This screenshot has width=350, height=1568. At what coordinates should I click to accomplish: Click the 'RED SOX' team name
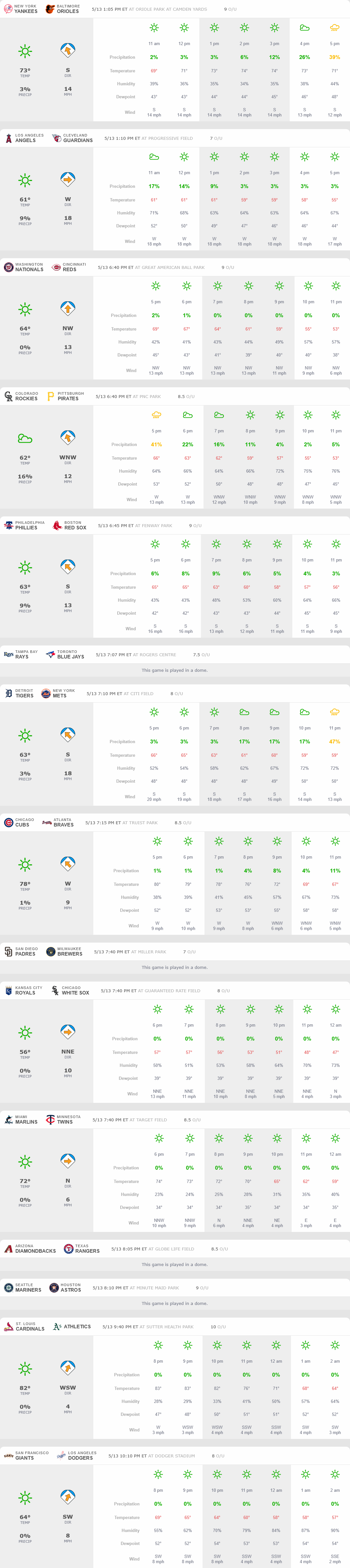(x=75, y=528)
